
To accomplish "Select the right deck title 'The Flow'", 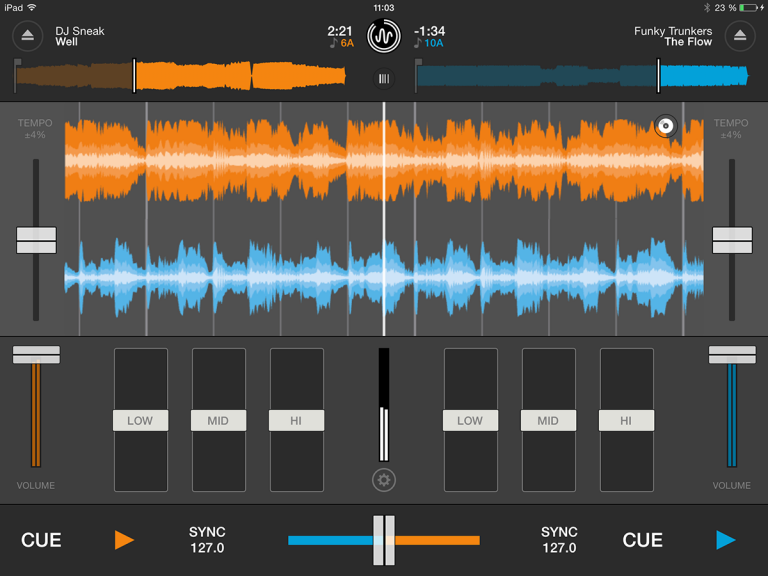I will (x=688, y=42).
